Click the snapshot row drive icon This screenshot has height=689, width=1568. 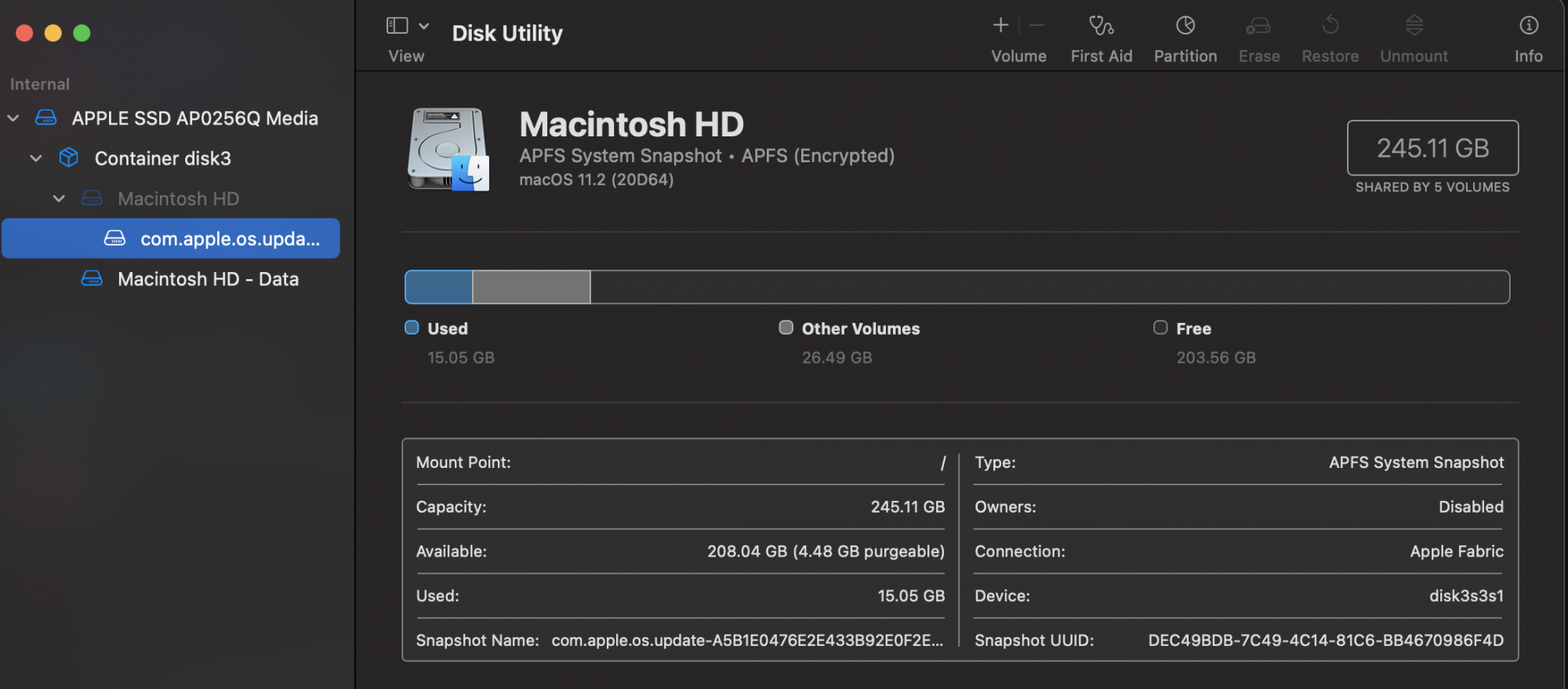[114, 238]
